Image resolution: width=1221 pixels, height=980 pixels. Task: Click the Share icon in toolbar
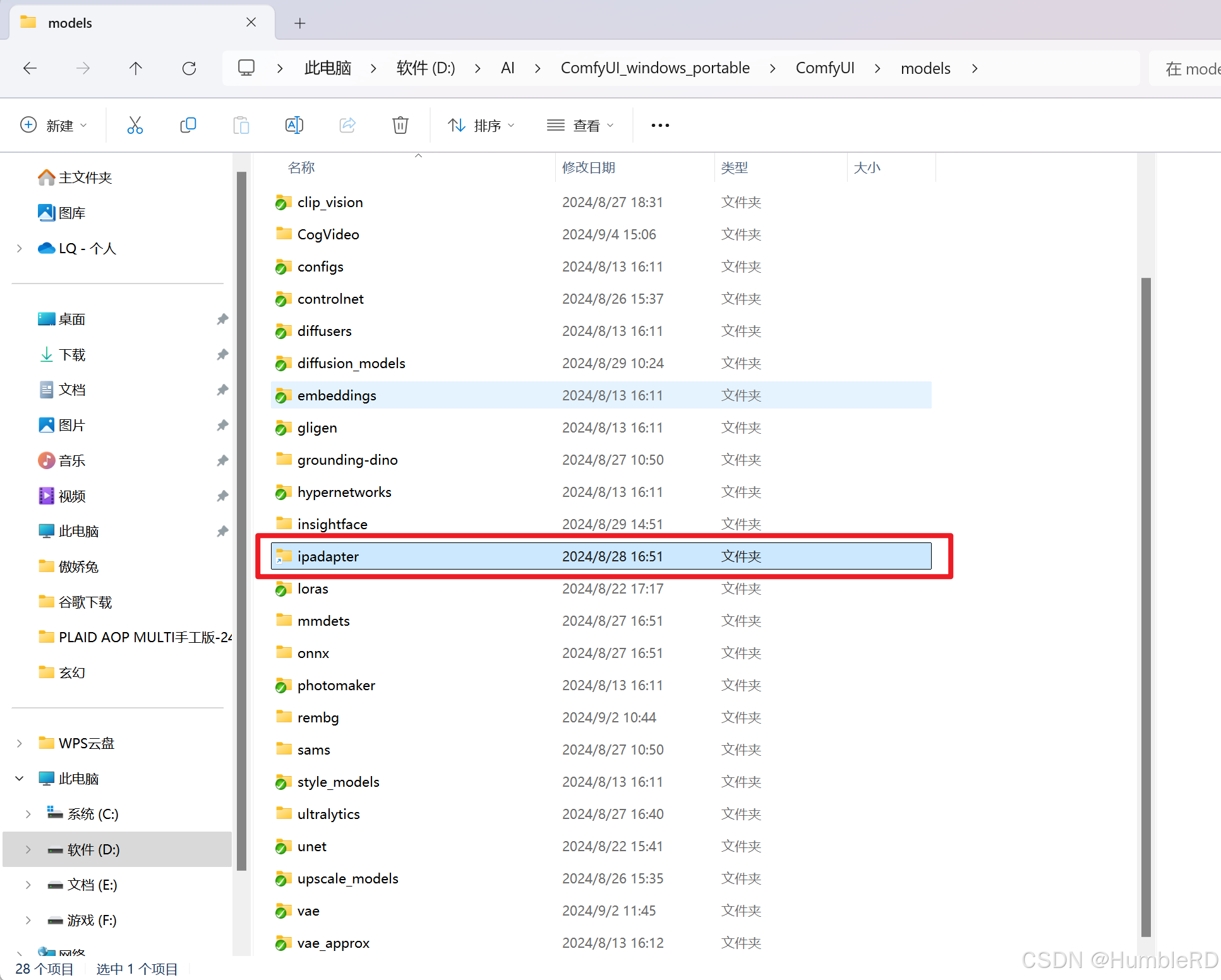[347, 125]
